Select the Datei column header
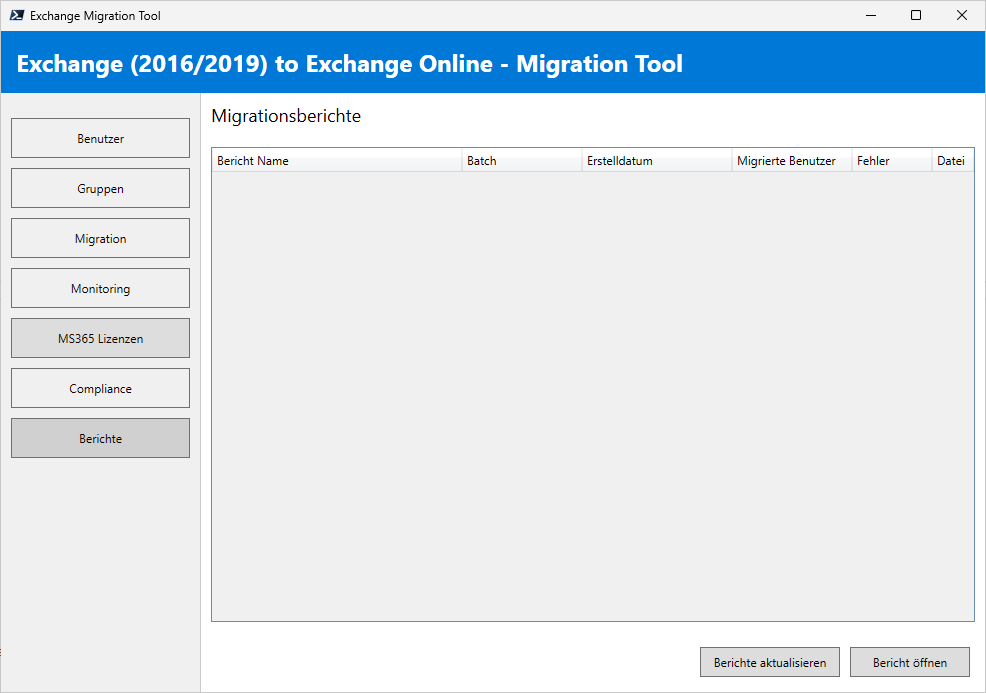986x693 pixels. click(x=952, y=161)
